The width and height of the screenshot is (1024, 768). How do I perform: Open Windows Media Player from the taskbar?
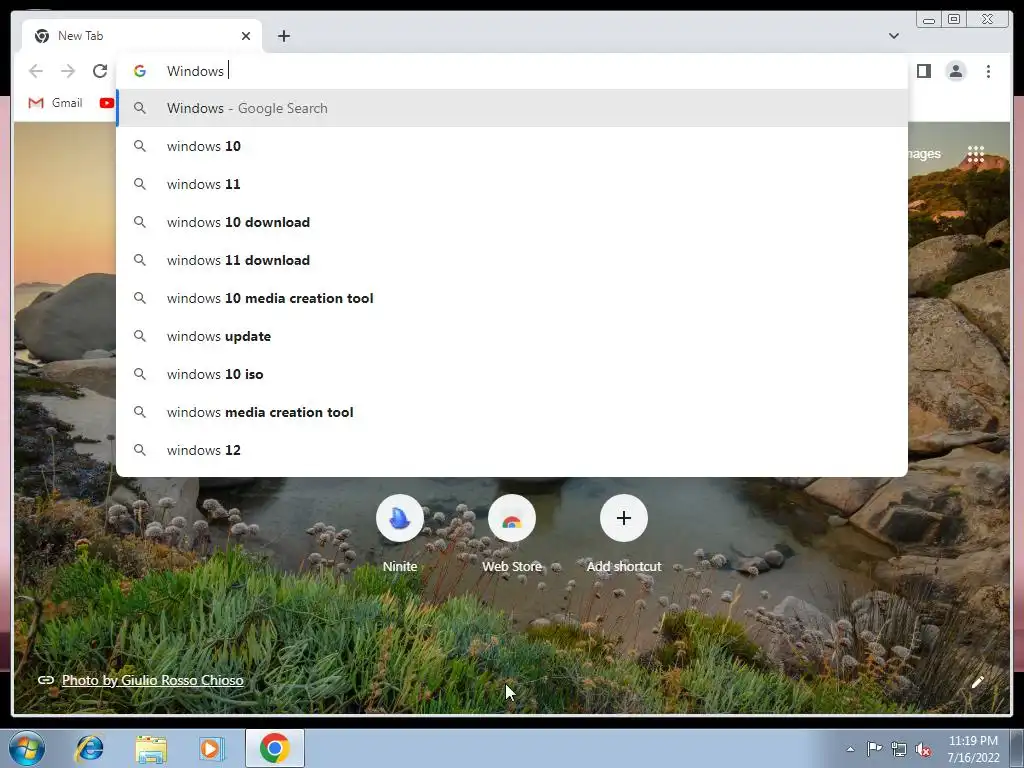[x=211, y=748]
